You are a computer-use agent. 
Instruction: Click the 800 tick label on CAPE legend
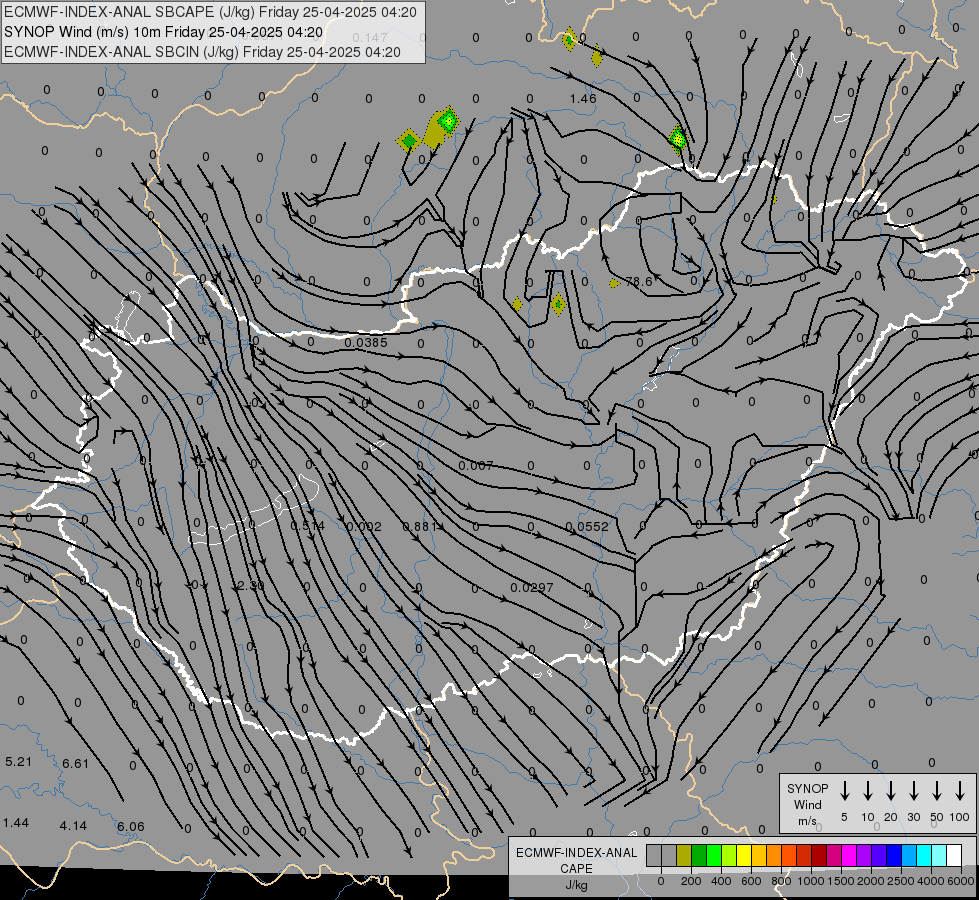pos(781,881)
